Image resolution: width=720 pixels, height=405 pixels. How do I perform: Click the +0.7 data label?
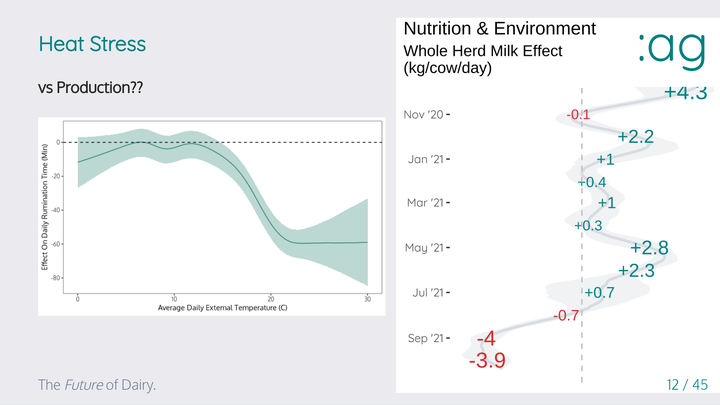[x=598, y=292]
